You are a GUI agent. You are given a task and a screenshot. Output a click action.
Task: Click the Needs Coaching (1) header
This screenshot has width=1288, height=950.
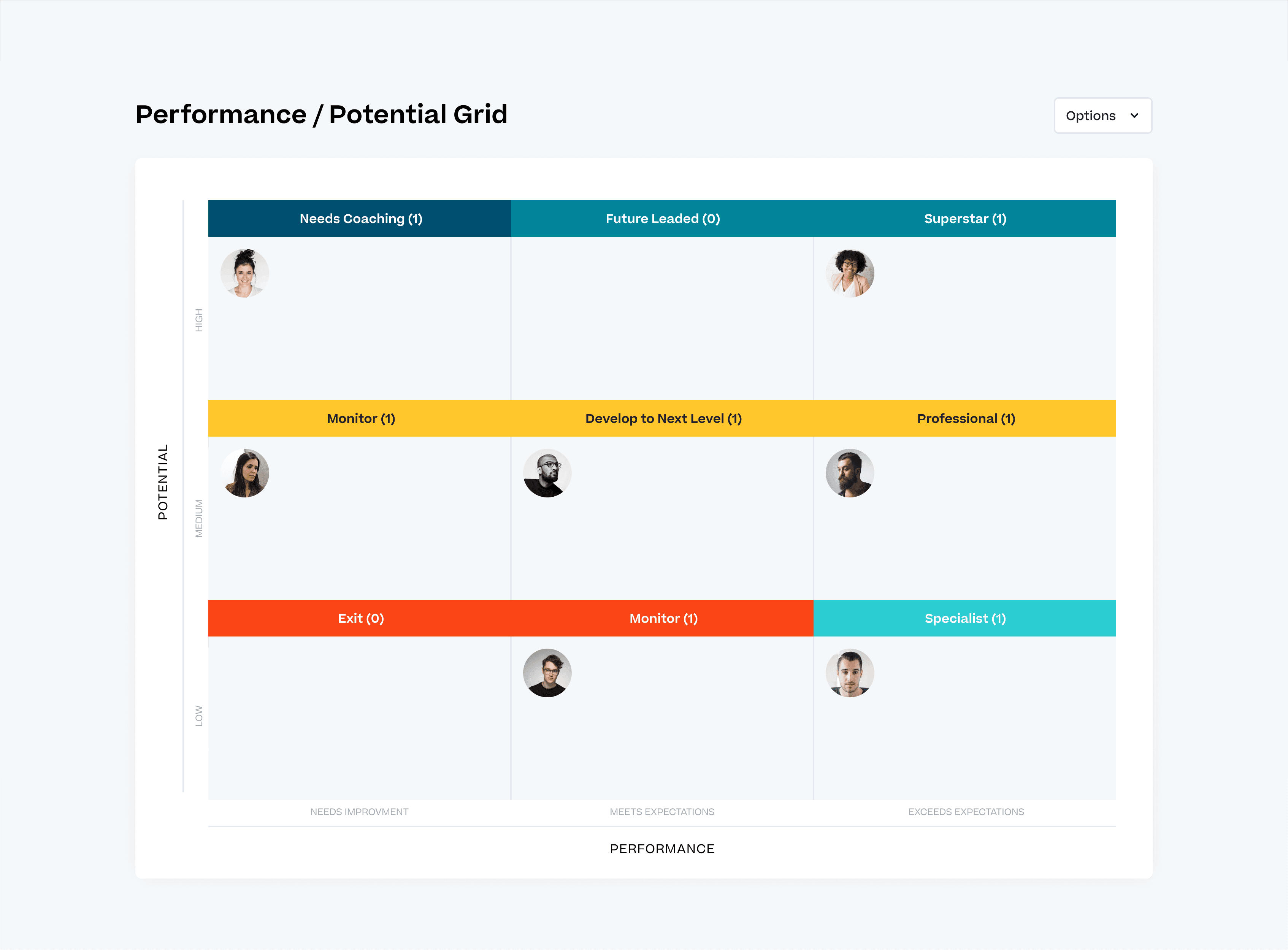pos(360,218)
